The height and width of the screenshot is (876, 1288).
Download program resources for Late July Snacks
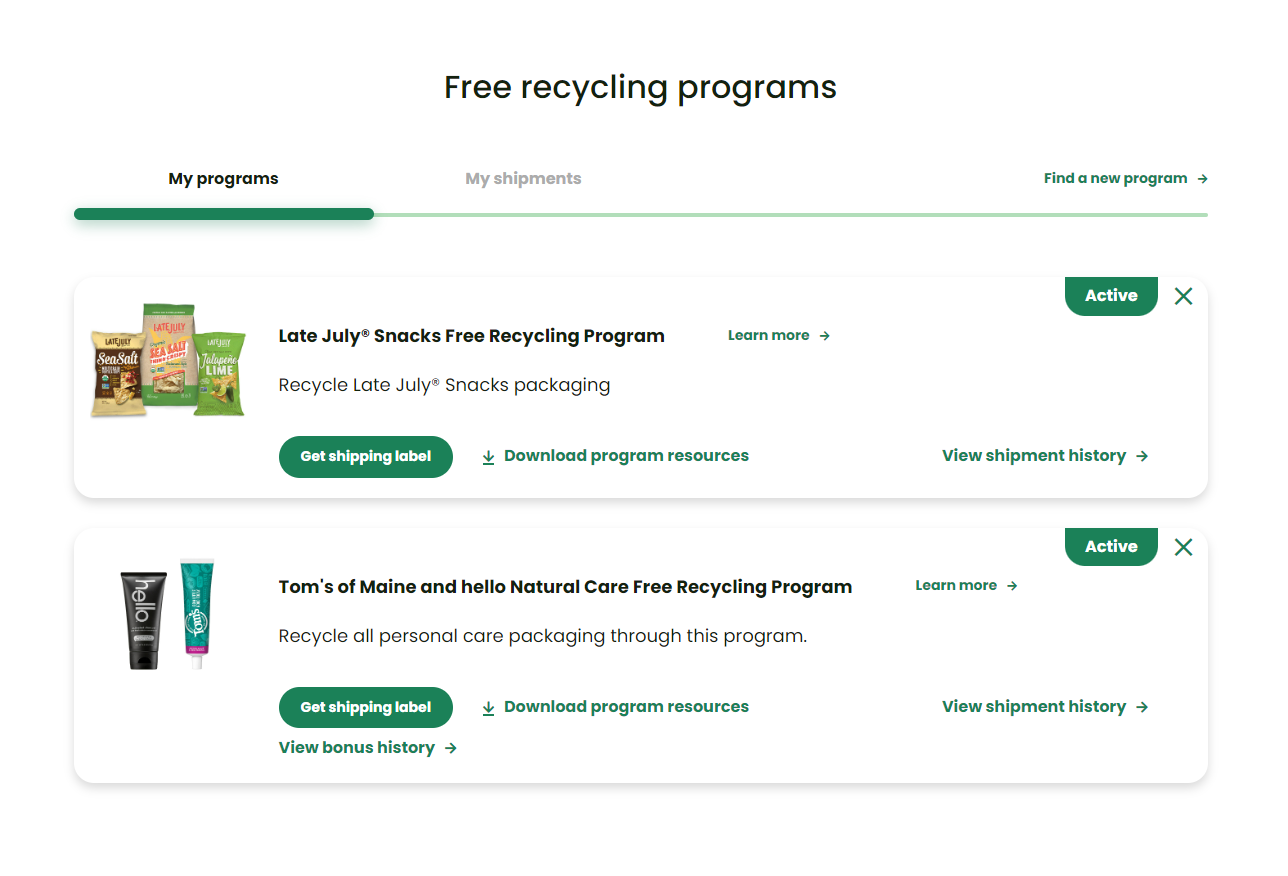[615, 456]
